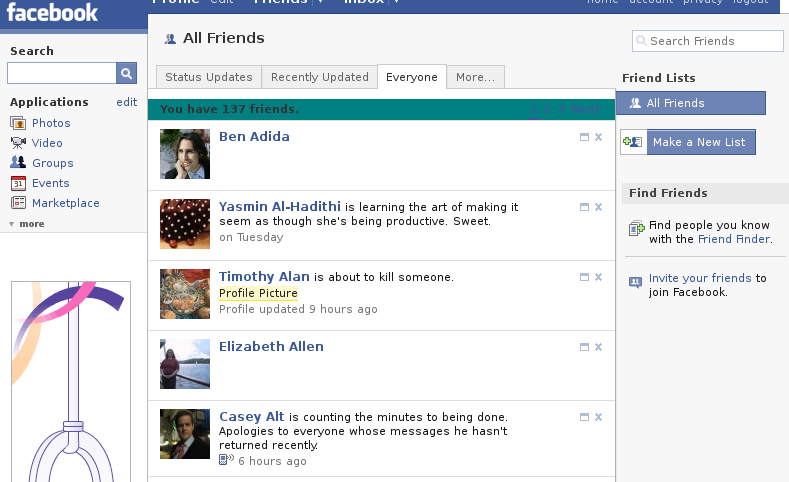Remove Elizabeth Allen using the x icon
The width and height of the screenshot is (789, 482).
(598, 347)
